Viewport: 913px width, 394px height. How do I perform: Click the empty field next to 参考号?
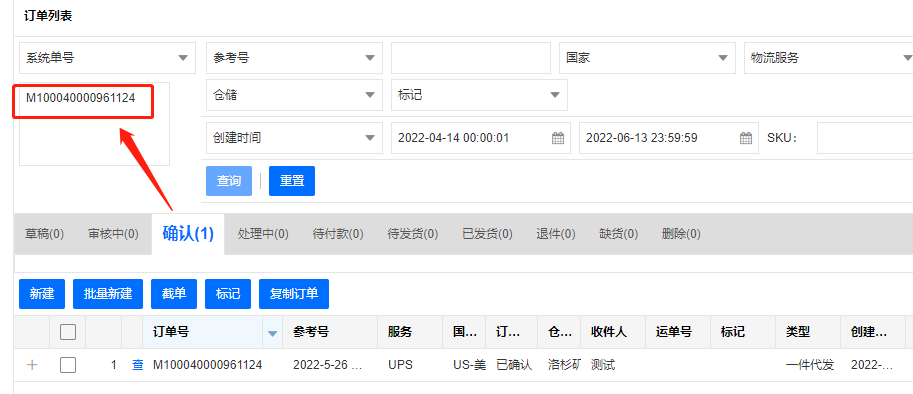[471, 58]
